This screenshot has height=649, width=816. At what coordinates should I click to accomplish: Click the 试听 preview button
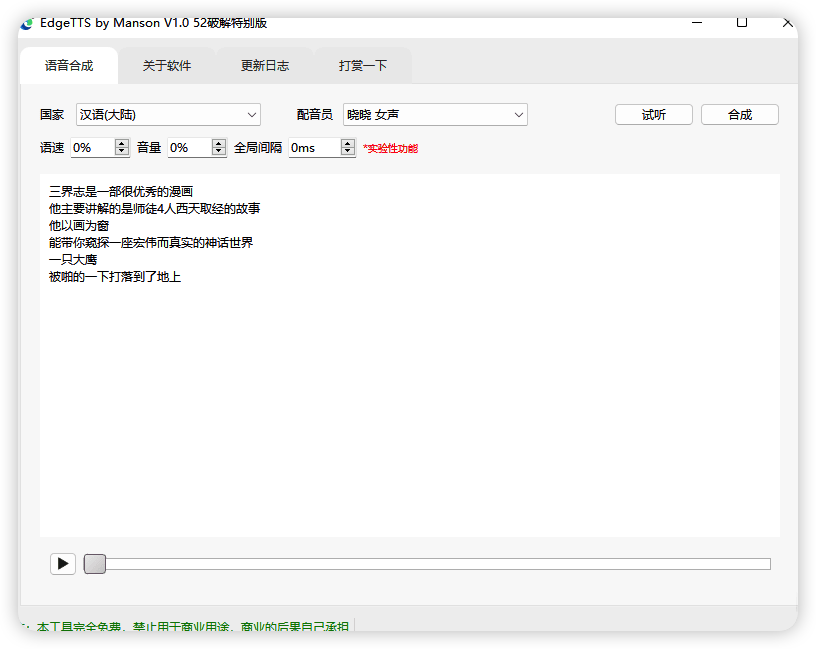pos(654,114)
